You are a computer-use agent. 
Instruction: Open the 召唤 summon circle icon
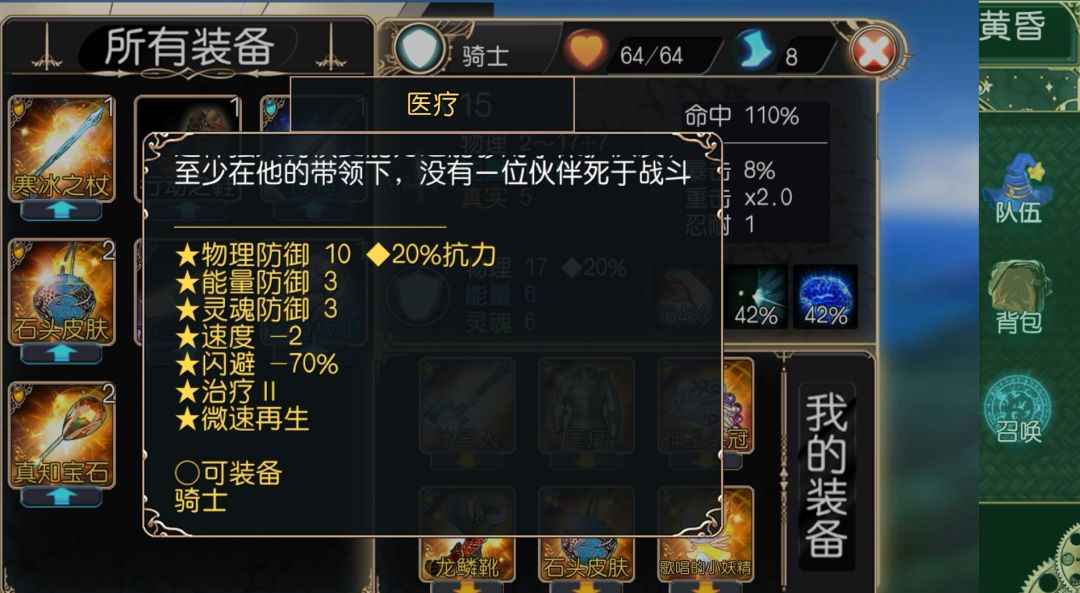pyautogui.click(x=1018, y=408)
